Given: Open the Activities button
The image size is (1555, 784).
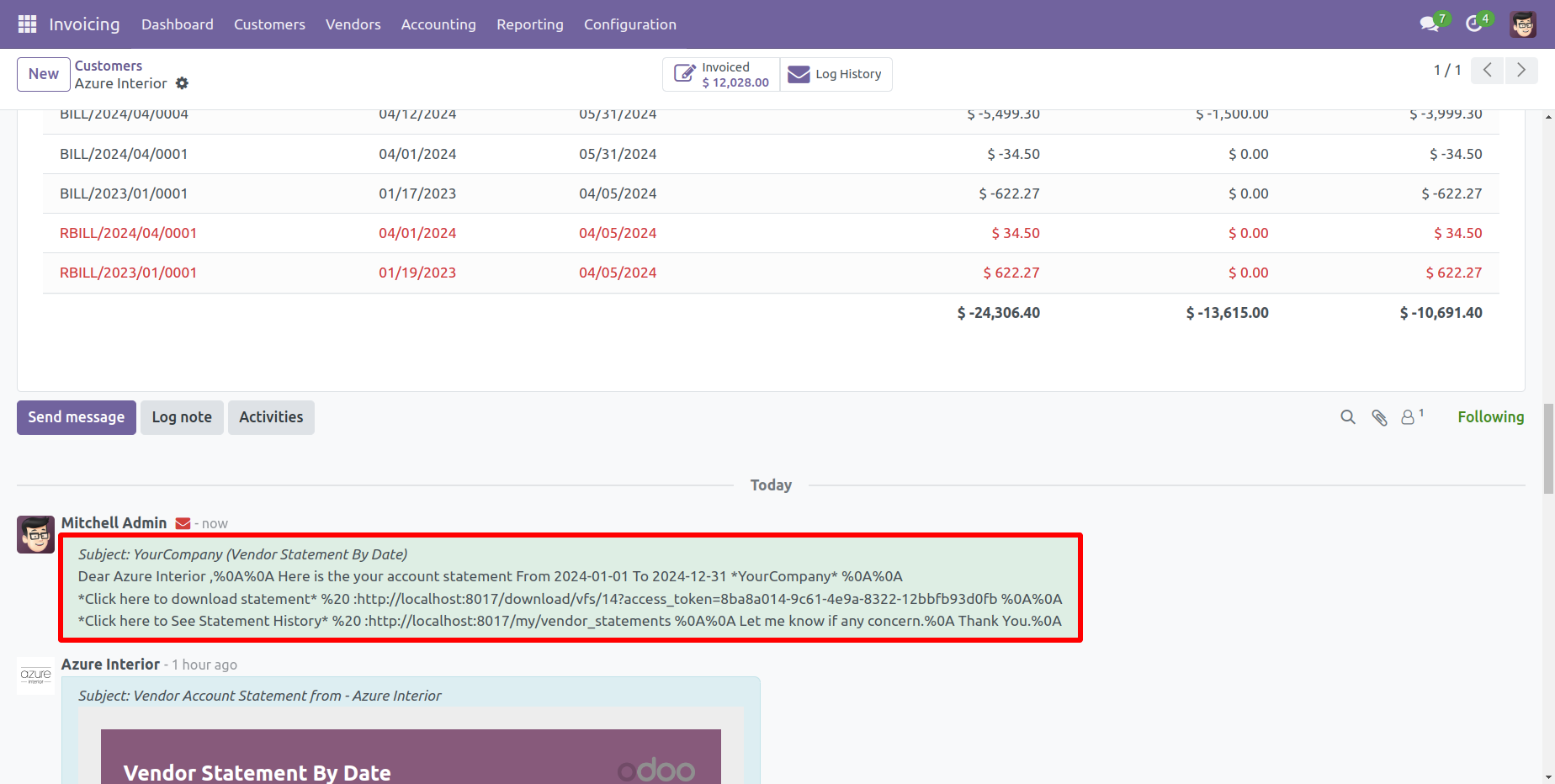Looking at the screenshot, I should click(x=271, y=417).
